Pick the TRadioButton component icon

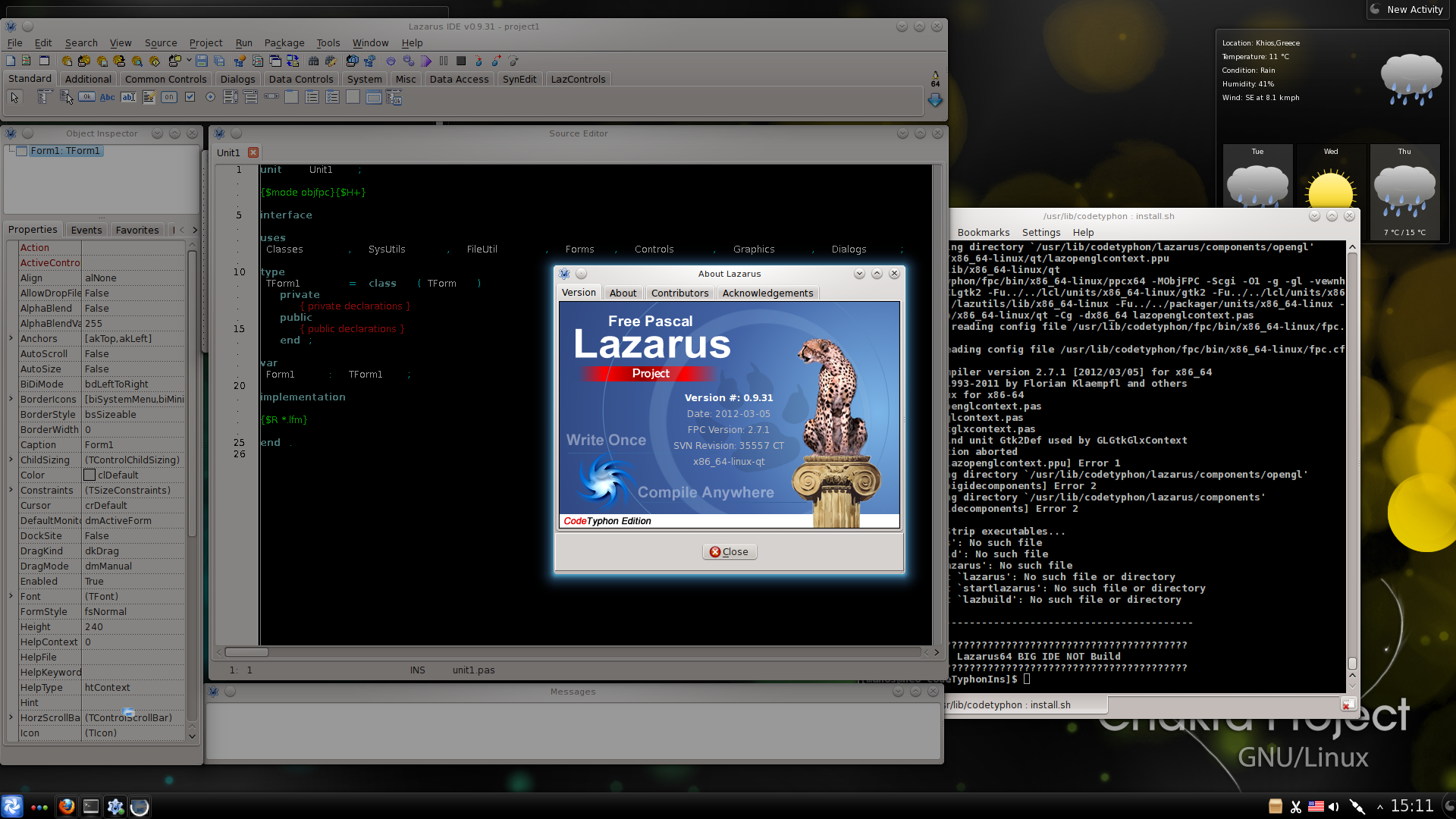pos(210,97)
